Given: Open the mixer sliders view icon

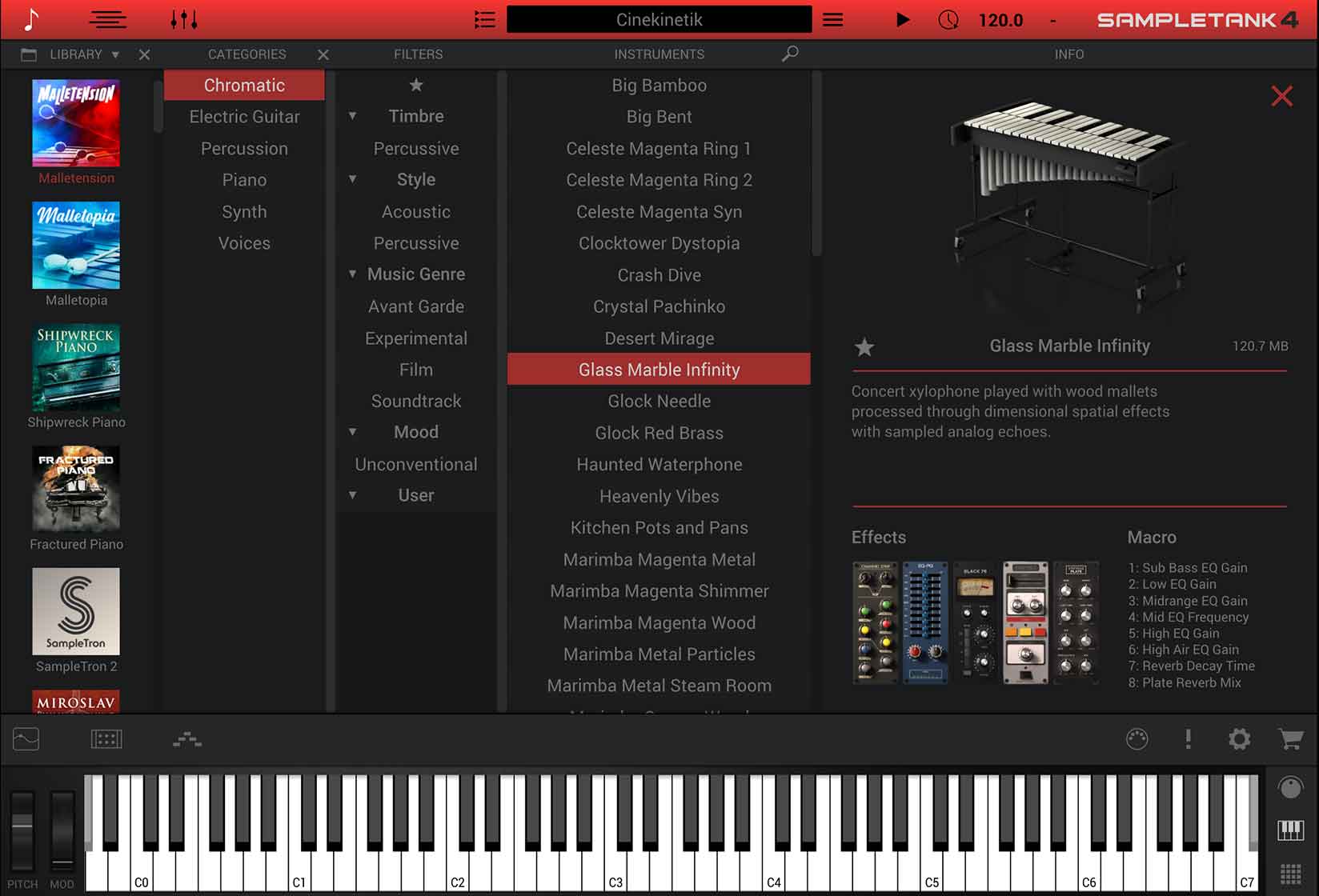Looking at the screenshot, I should tap(183, 19).
